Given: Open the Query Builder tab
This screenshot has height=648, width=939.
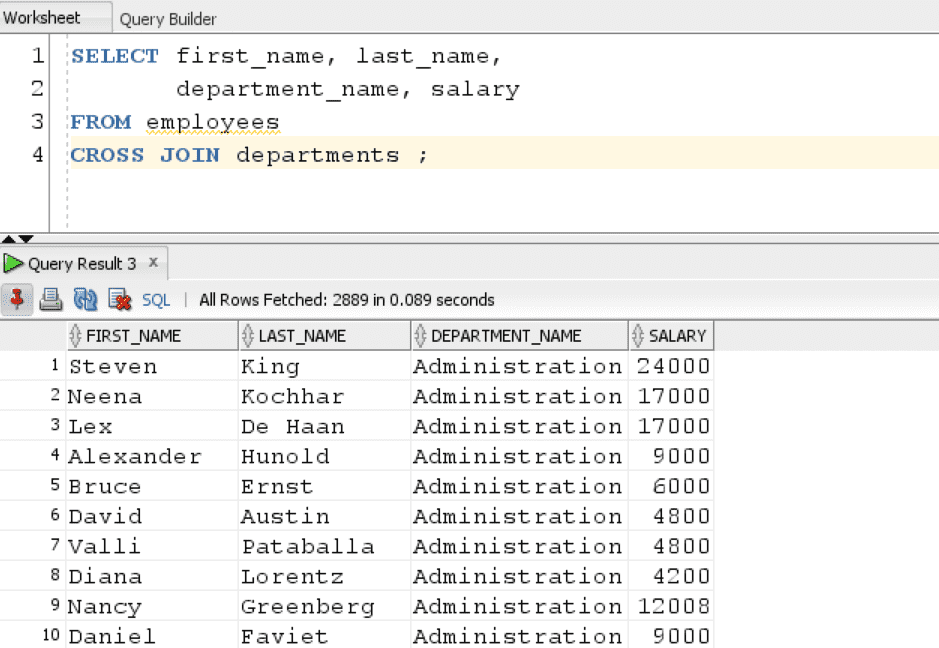Looking at the screenshot, I should 168,19.
